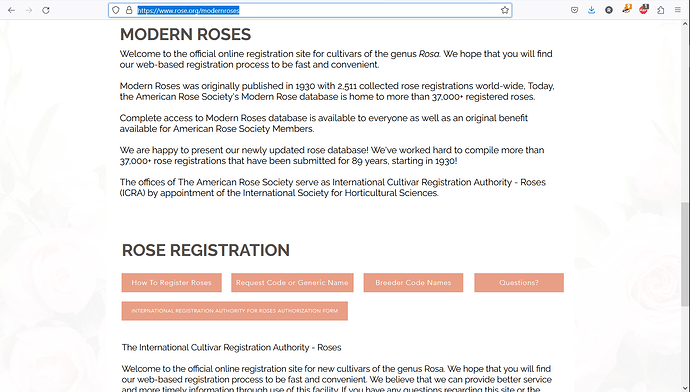Click the Questions? button
Screen dimensions: 690x392
(x=519, y=282)
